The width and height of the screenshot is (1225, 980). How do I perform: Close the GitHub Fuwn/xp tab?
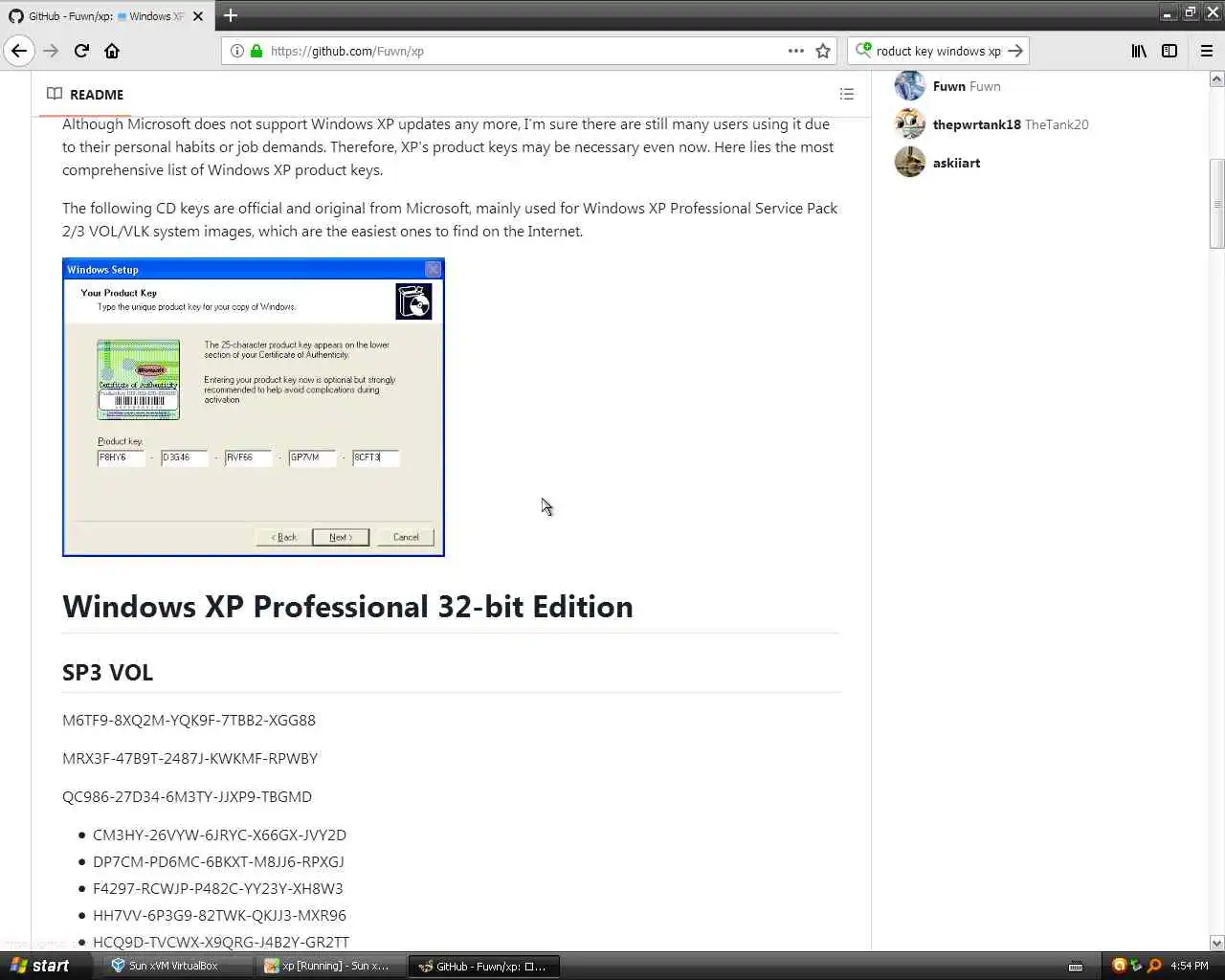198,16
